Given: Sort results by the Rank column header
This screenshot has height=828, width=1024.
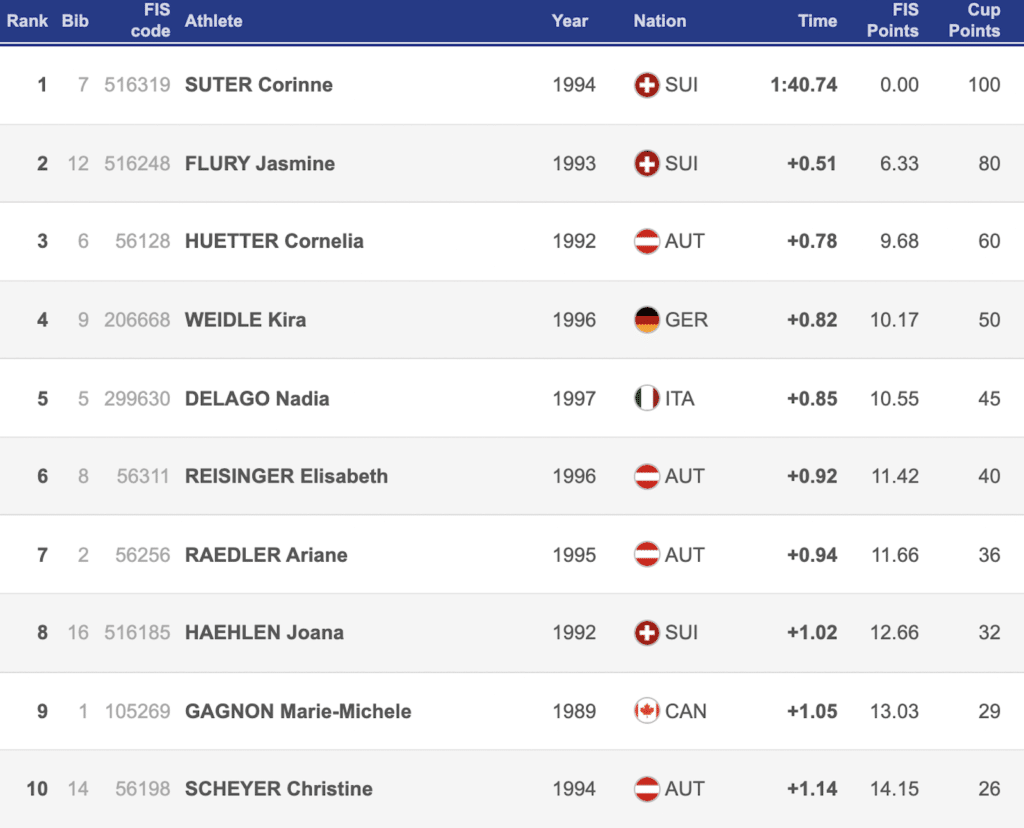Looking at the screenshot, I should 28,21.
